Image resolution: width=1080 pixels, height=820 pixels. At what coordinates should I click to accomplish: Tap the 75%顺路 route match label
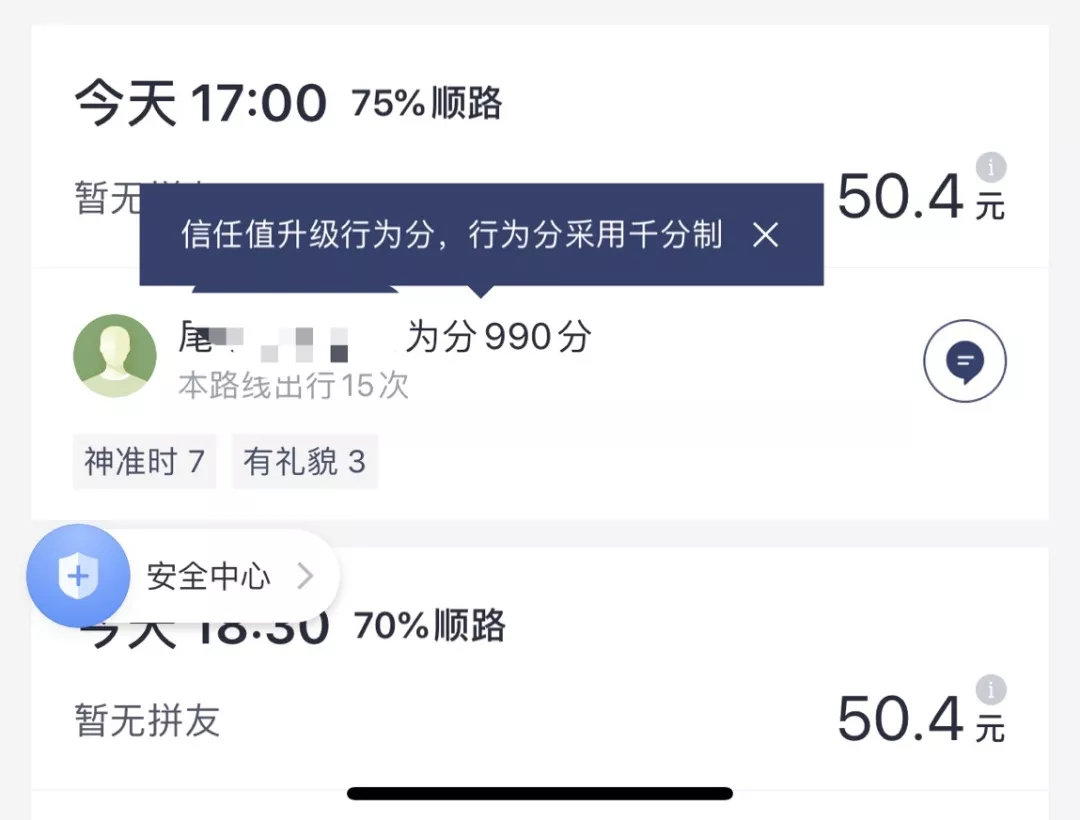427,103
